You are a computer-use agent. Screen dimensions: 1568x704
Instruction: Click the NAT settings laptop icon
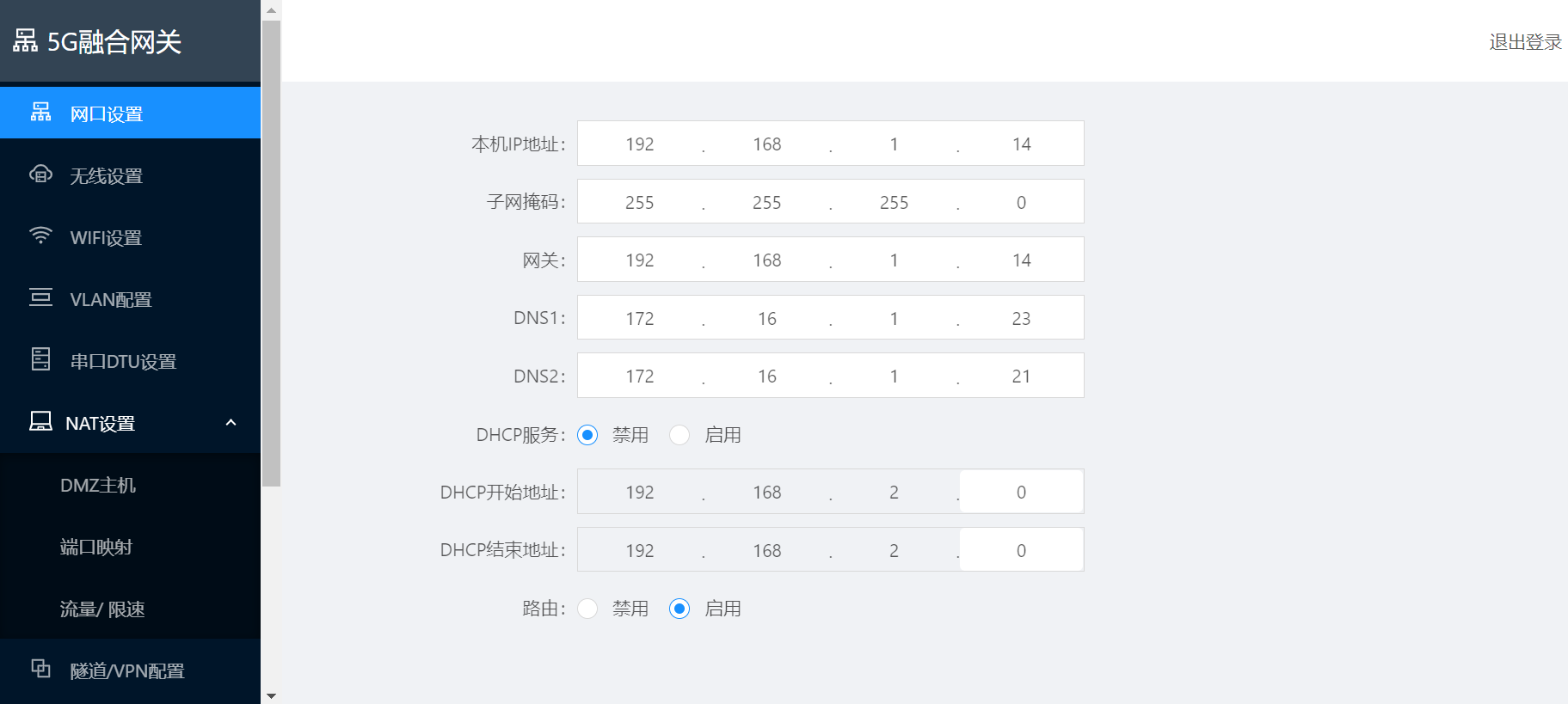click(40, 421)
